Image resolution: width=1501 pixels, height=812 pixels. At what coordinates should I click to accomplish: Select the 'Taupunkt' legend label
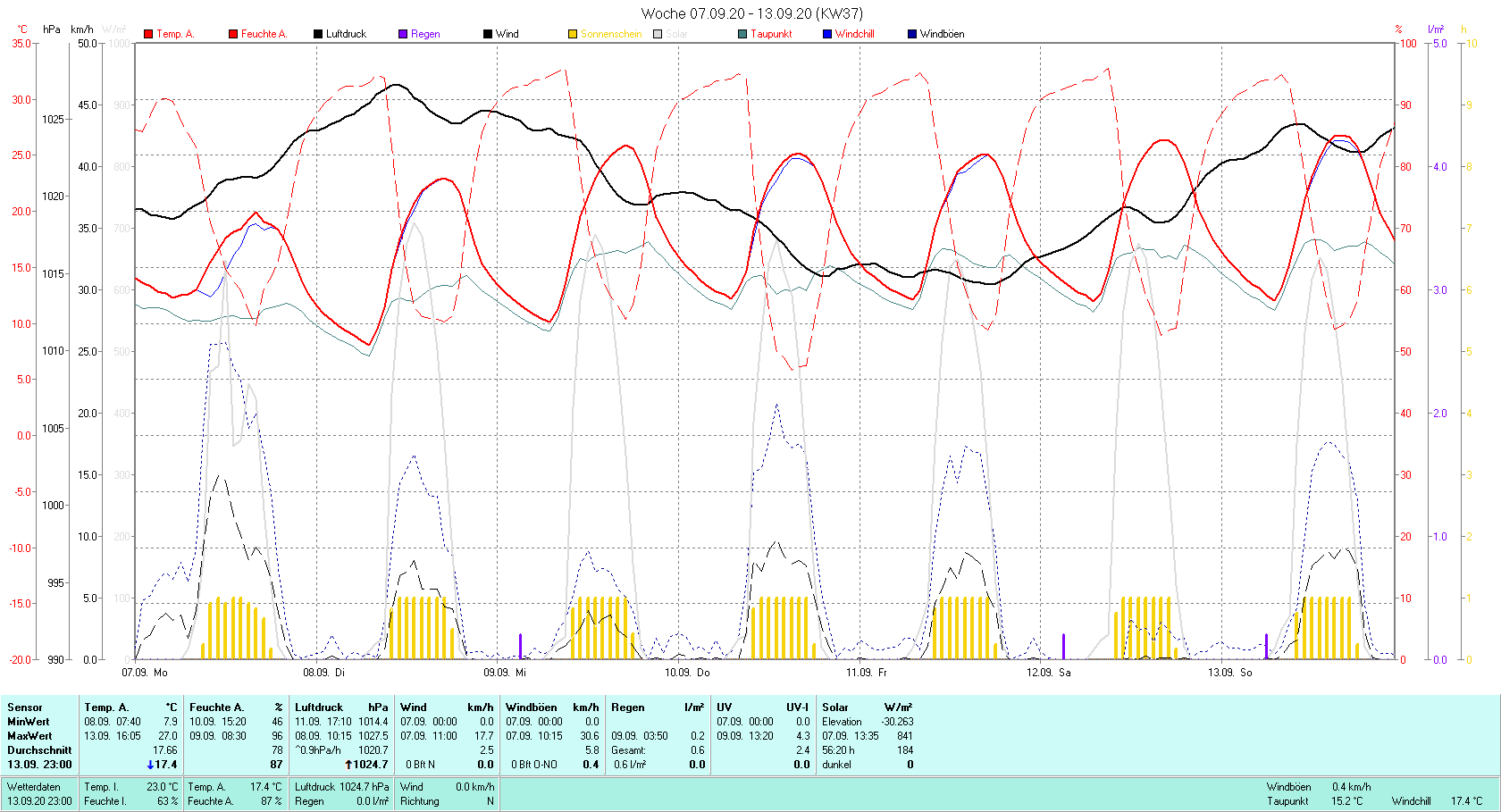point(771,34)
